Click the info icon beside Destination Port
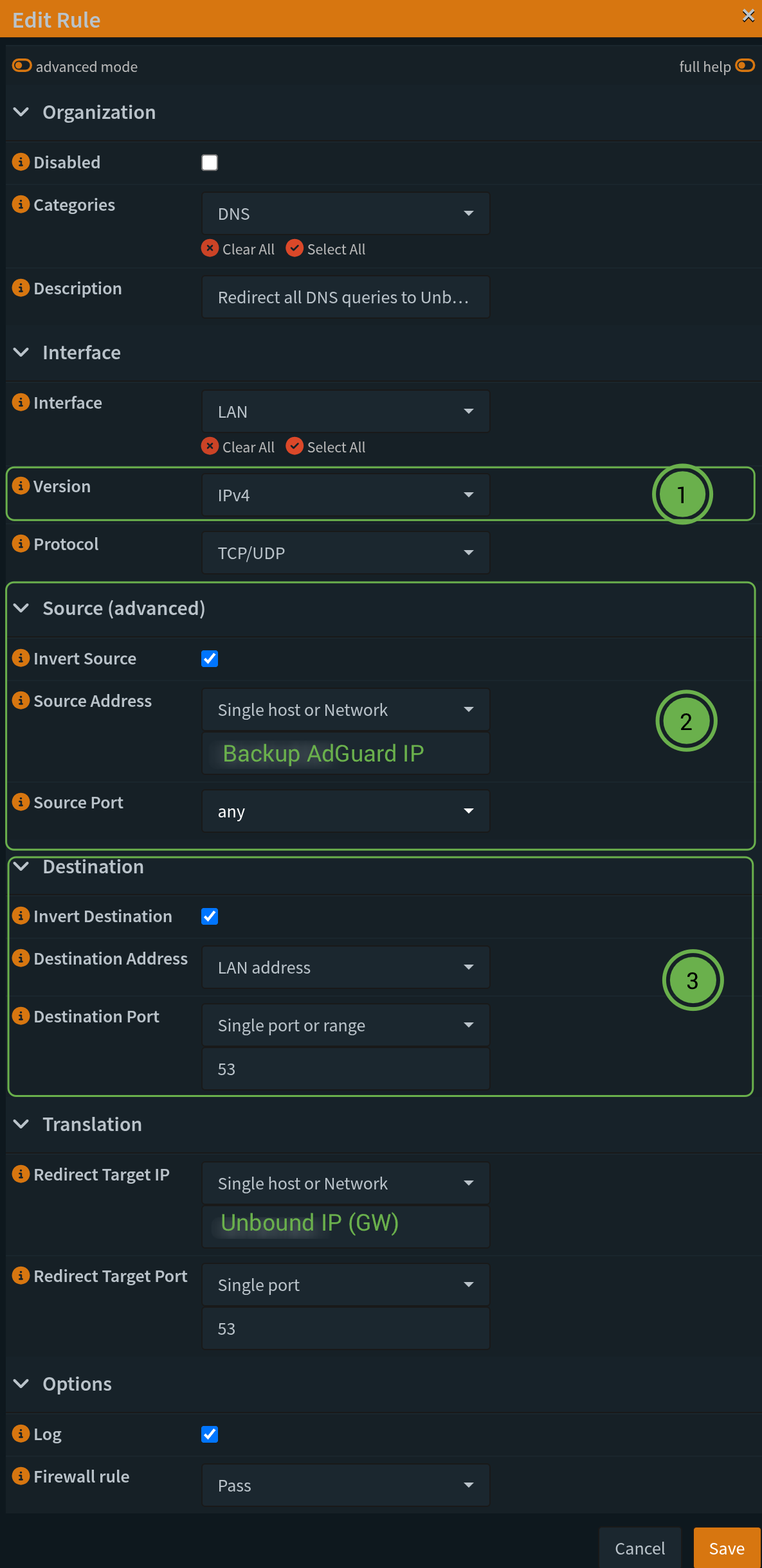This screenshot has height=1568, width=762. click(21, 1016)
